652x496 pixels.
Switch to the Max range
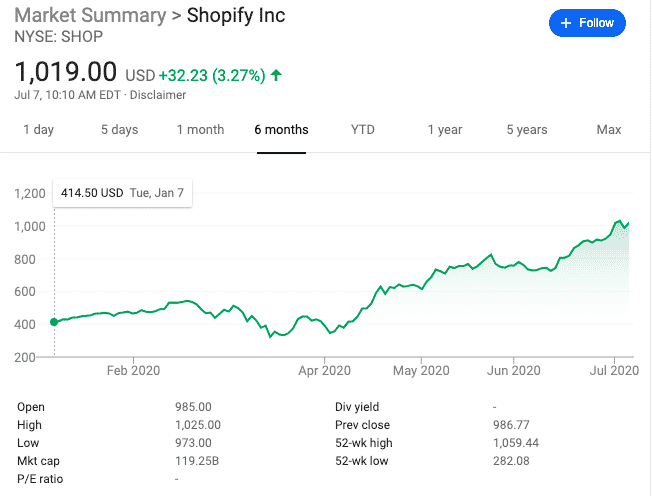[608, 130]
